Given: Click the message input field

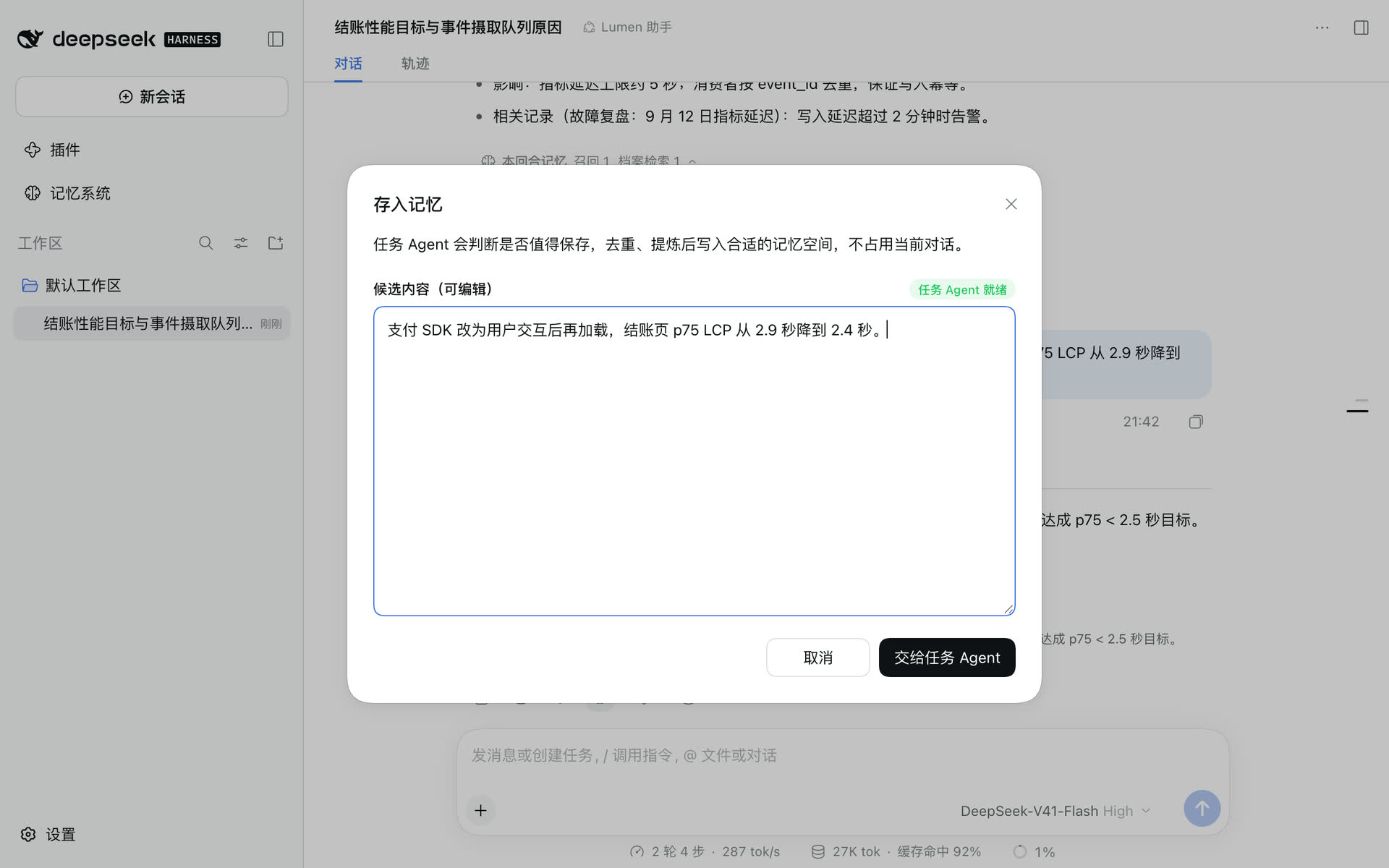Looking at the screenshot, I should click(x=843, y=755).
